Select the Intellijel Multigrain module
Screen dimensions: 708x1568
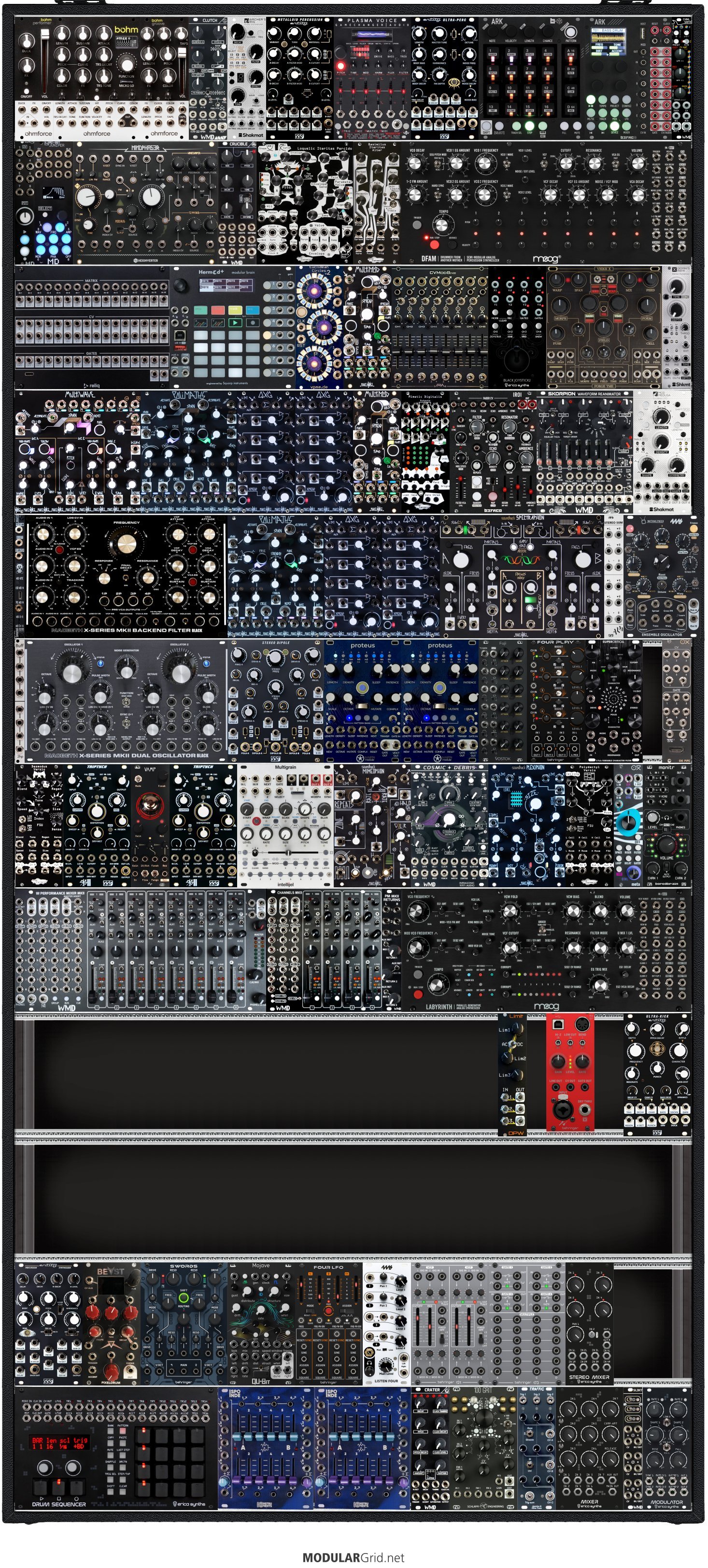pos(285,826)
